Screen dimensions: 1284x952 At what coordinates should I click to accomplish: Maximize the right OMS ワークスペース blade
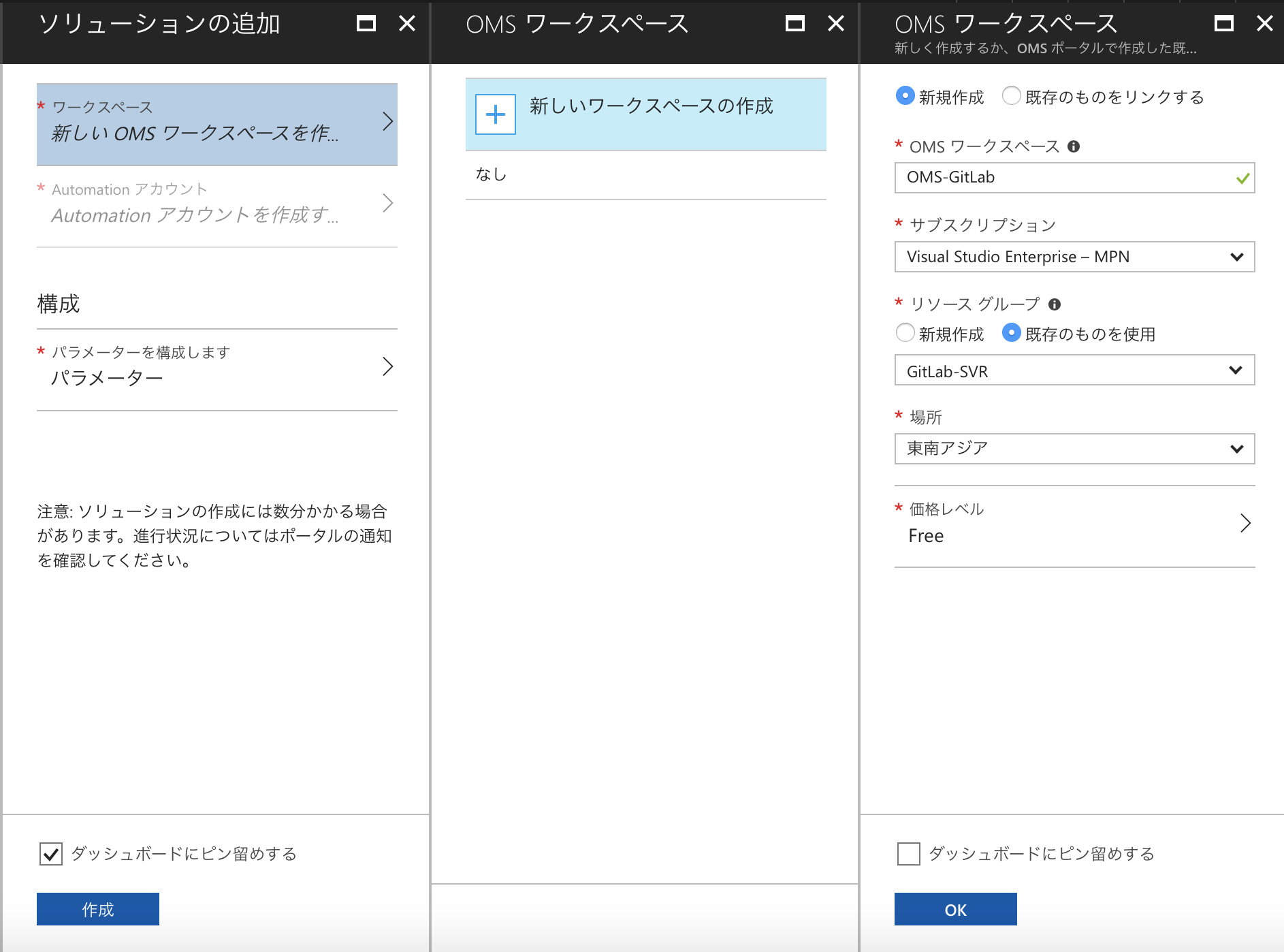pyautogui.click(x=1224, y=24)
